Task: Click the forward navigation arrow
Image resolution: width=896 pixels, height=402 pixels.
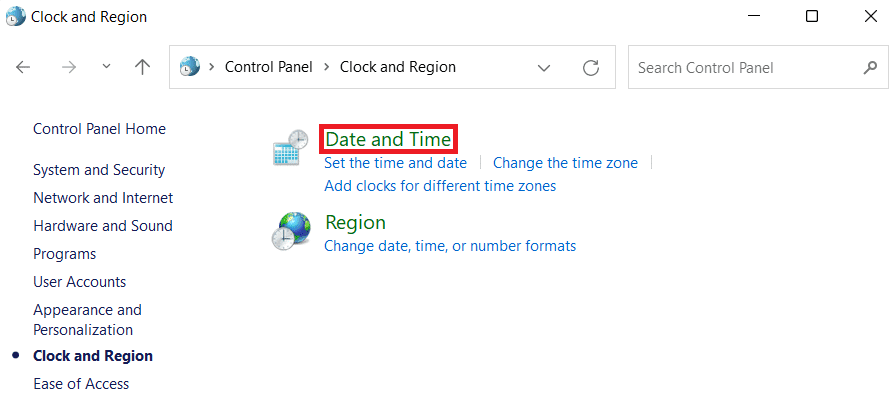Action: [x=69, y=67]
